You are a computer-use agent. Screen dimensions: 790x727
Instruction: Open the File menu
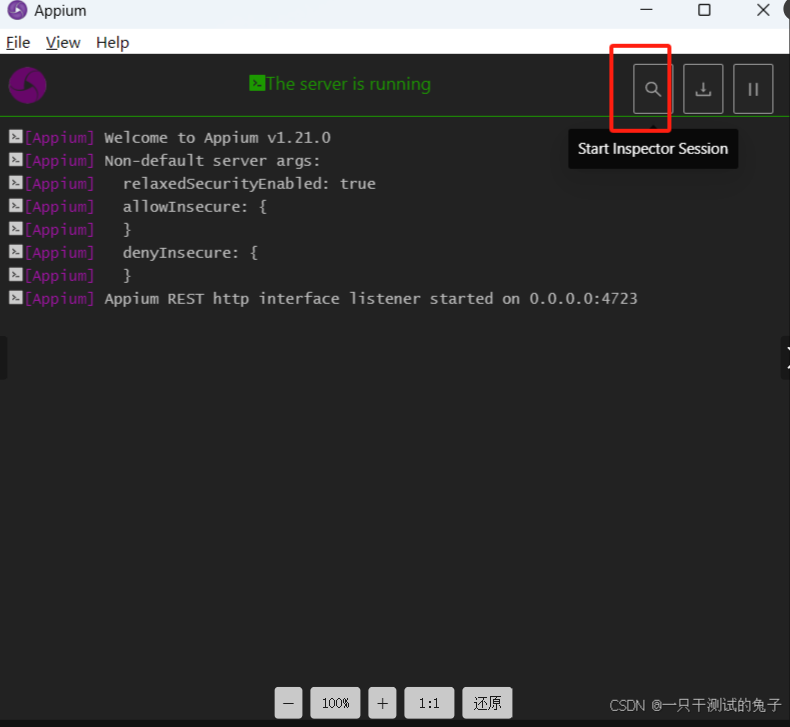(x=18, y=43)
